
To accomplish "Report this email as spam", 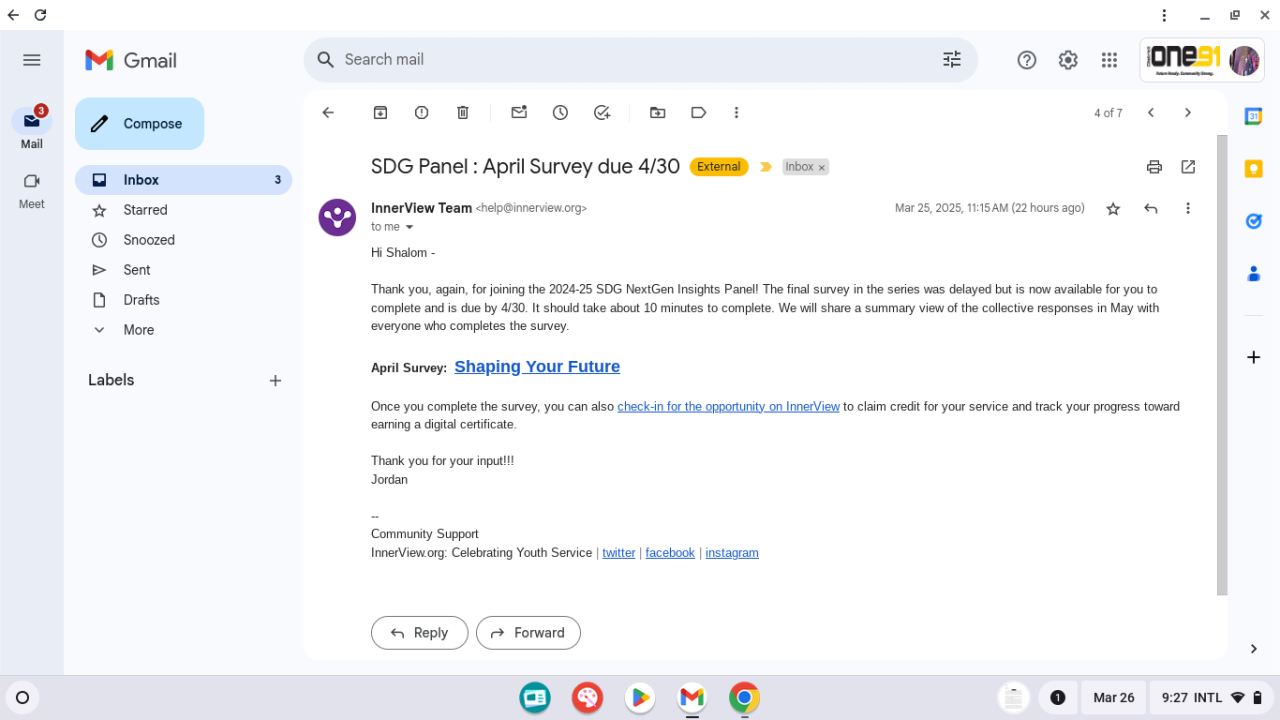I will click(x=421, y=113).
